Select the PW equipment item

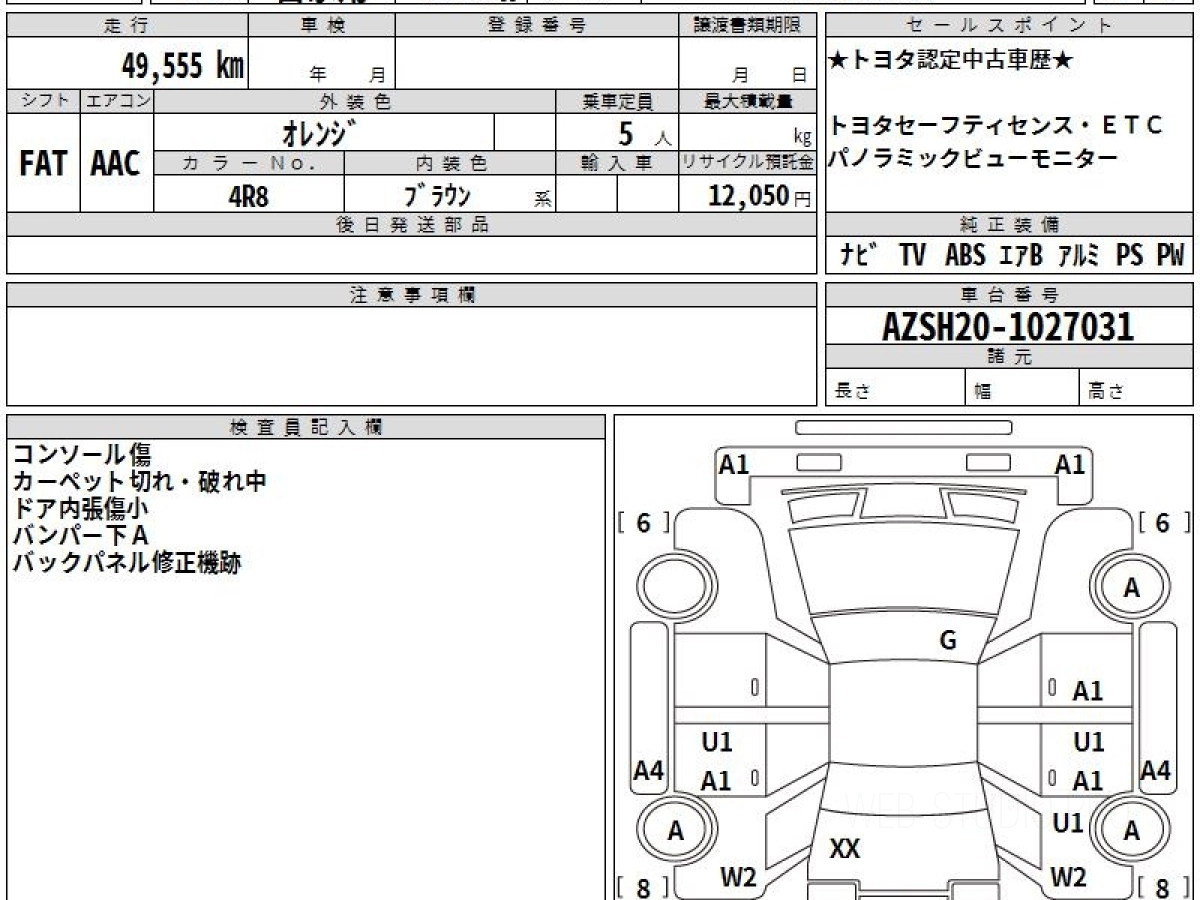click(x=1170, y=256)
